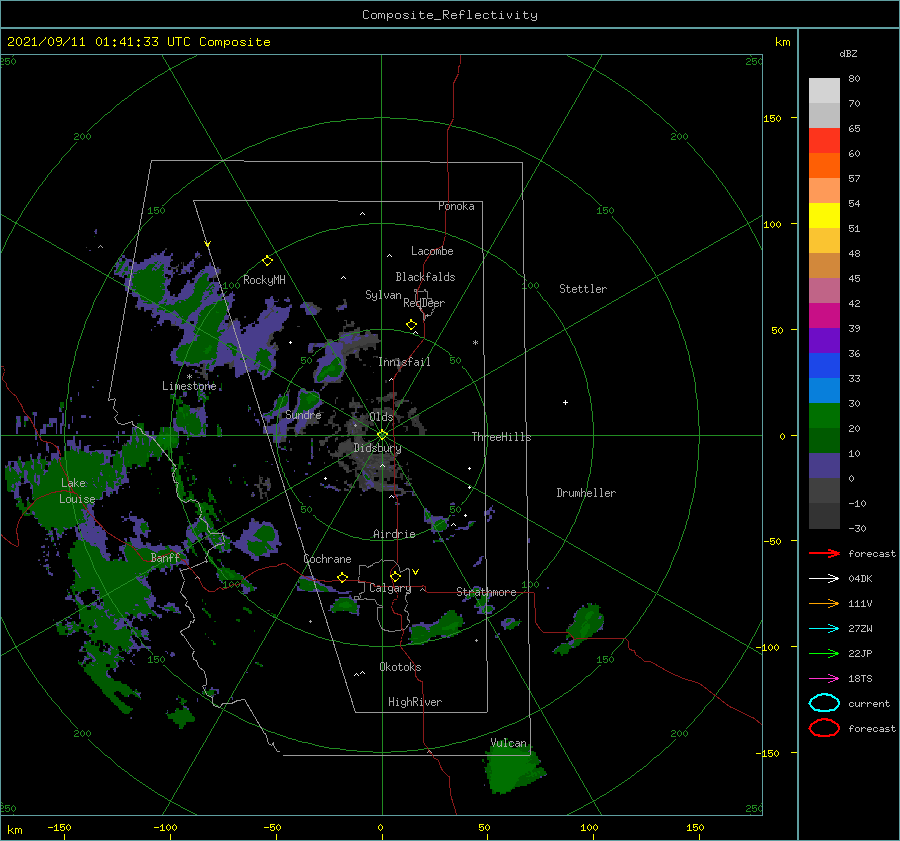Screen dimensions: 900x841
Task: Click the Sylvan town label
Action: click(383, 295)
